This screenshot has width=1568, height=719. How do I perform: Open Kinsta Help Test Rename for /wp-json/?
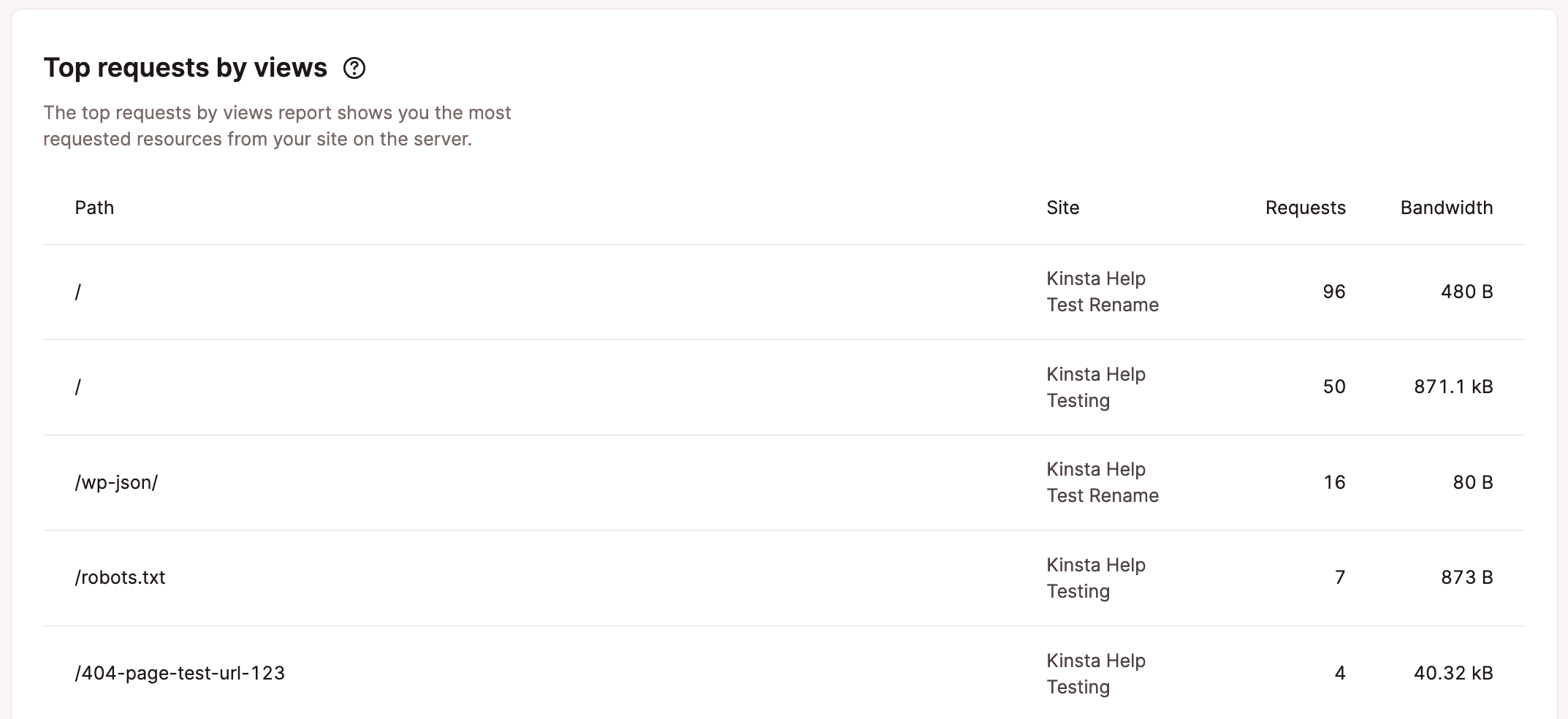point(1103,482)
